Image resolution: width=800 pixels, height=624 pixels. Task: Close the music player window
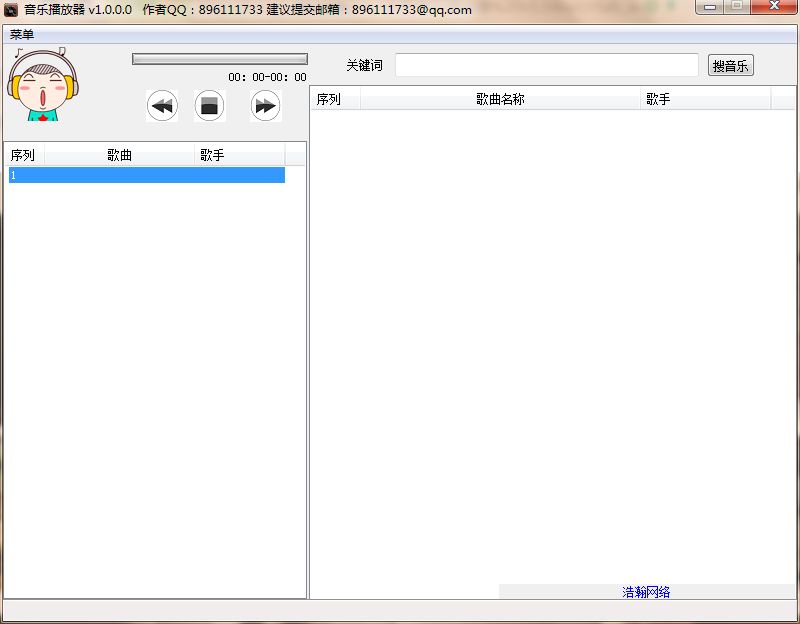point(773,7)
